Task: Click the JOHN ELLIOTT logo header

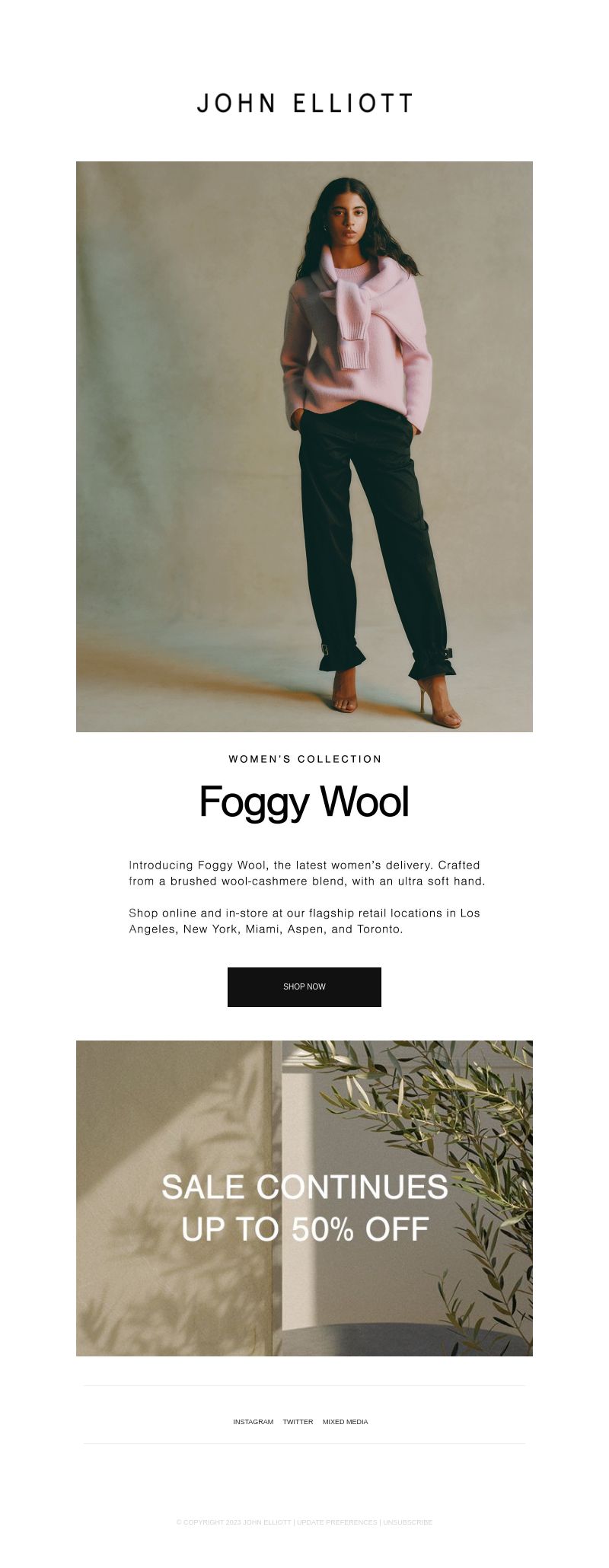Action: tap(304, 104)
